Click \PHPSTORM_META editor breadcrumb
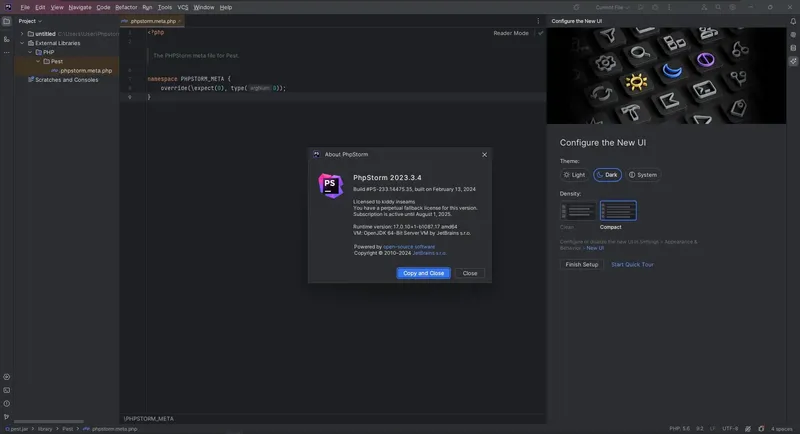This screenshot has width=800, height=434. coord(148,419)
